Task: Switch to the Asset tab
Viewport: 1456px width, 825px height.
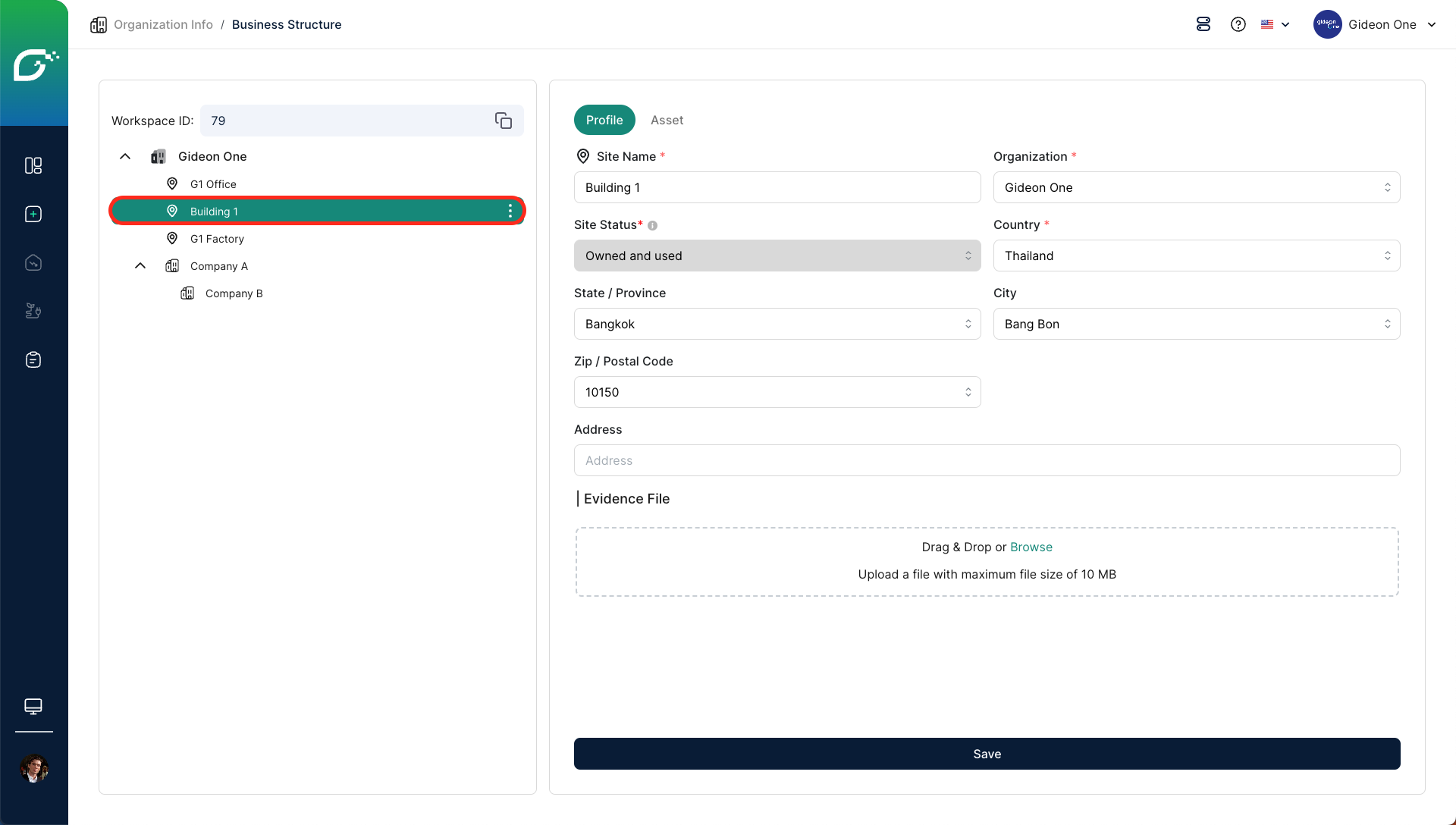Action: [x=667, y=120]
